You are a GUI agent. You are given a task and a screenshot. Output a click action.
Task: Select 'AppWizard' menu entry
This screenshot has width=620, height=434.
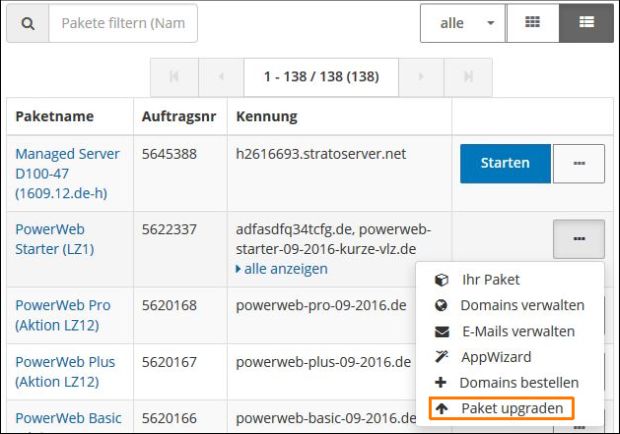click(x=510, y=357)
